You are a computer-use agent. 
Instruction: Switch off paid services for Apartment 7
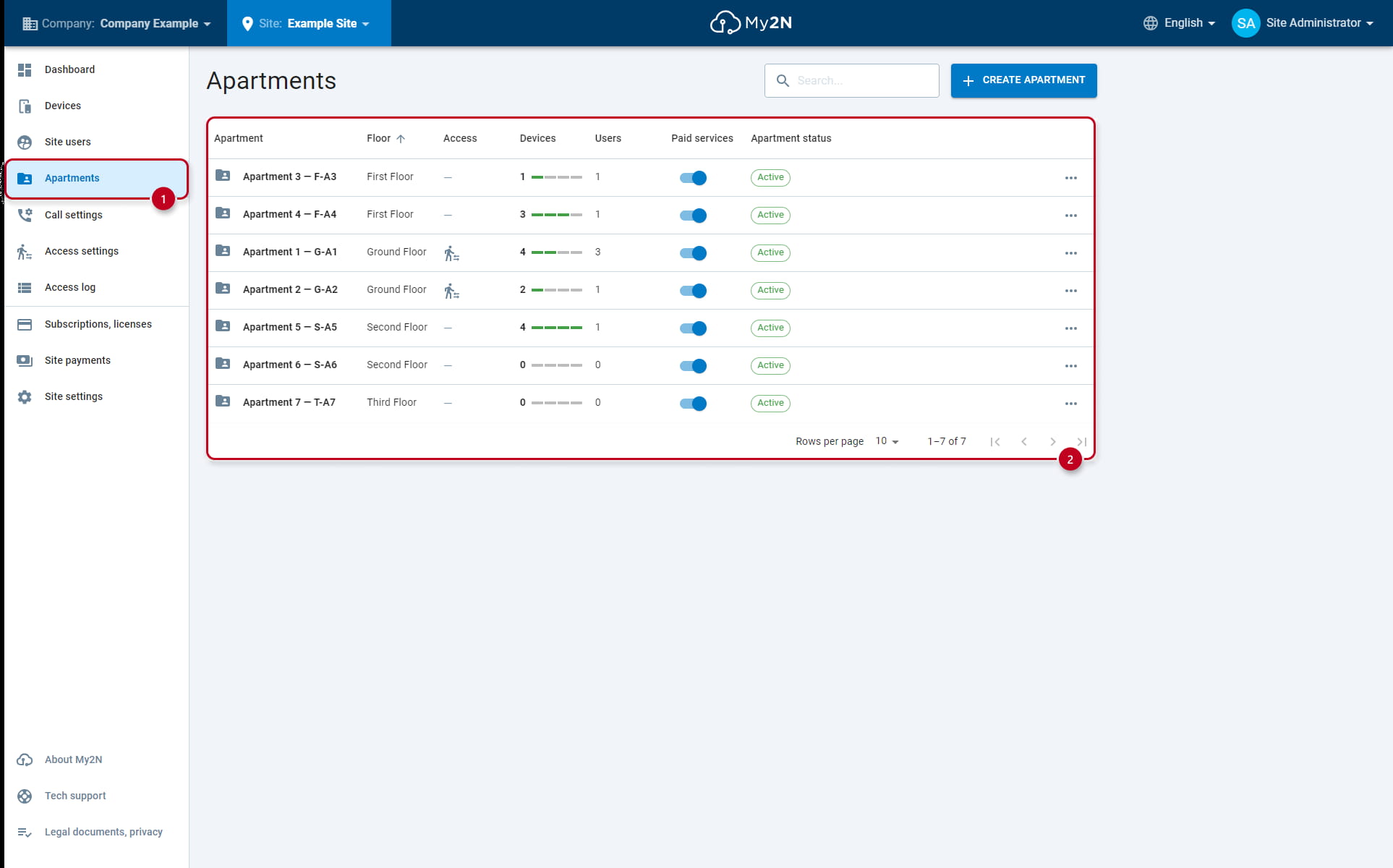point(693,404)
